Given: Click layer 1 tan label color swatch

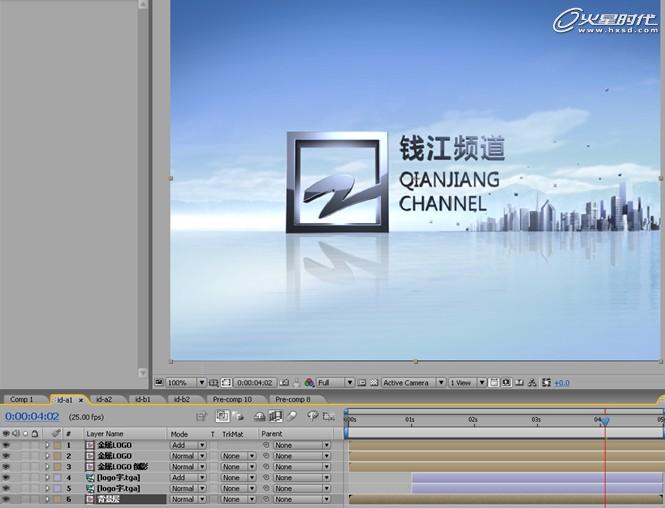Looking at the screenshot, I should (x=57, y=445).
